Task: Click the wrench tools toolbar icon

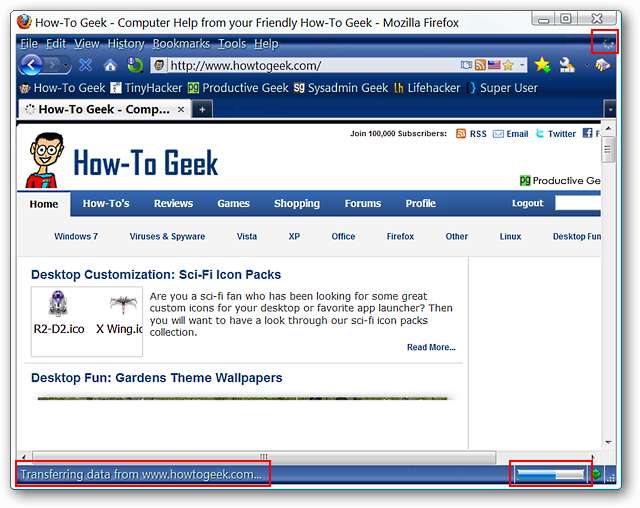Action: coord(567,65)
